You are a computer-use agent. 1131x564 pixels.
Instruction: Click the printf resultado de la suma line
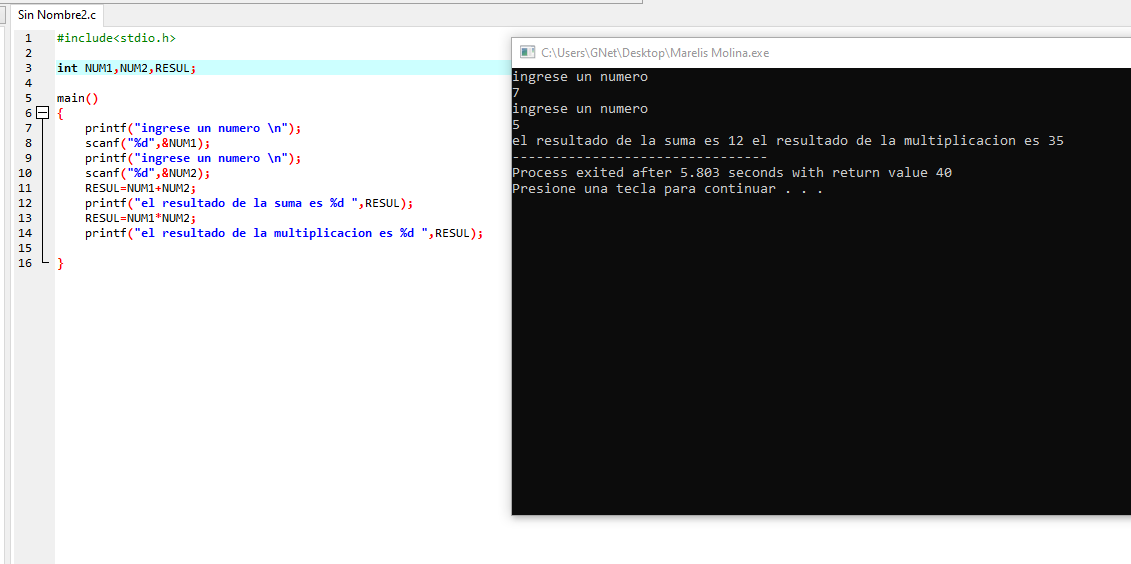249,203
